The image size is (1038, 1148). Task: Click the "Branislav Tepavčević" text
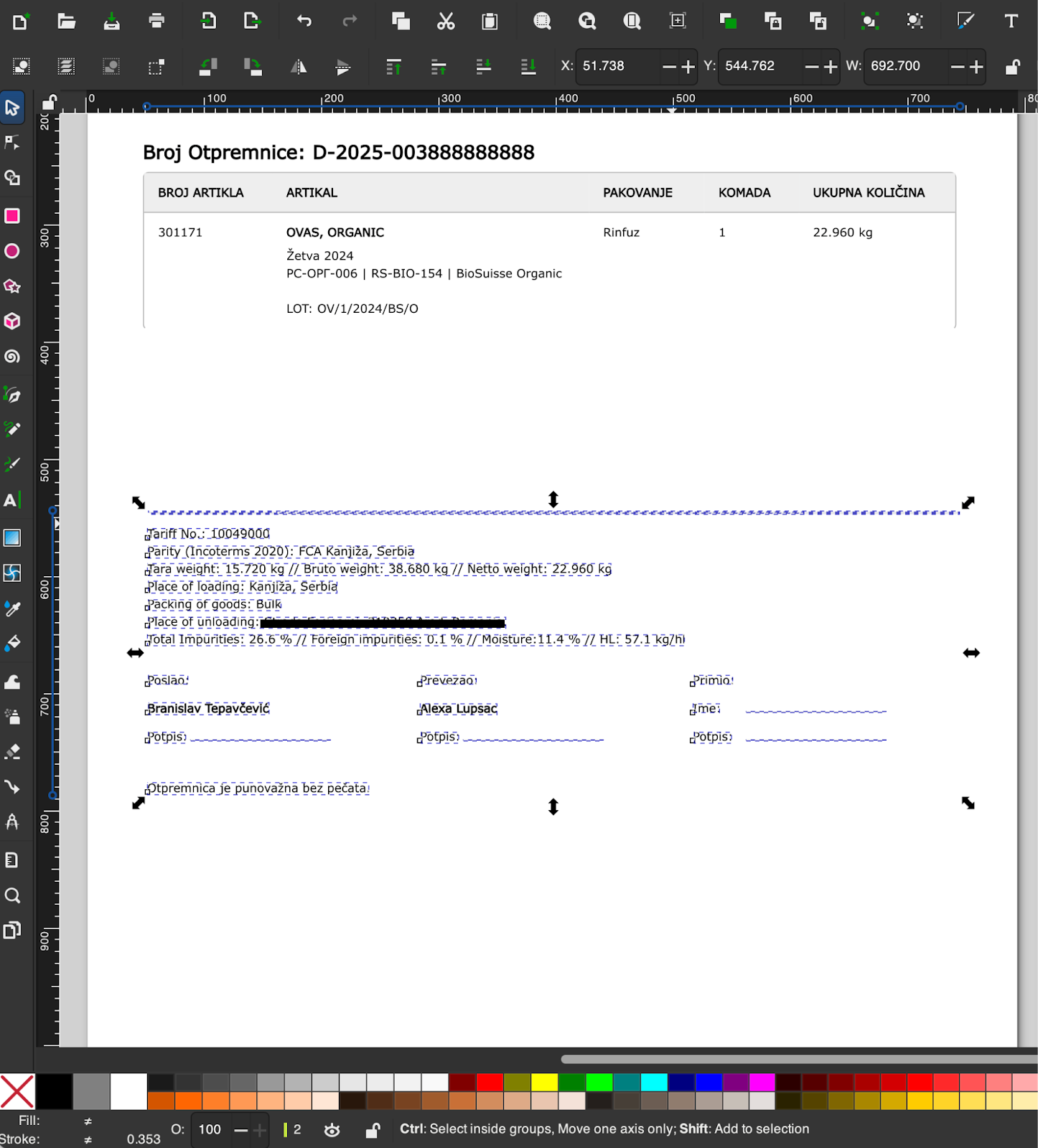point(208,709)
